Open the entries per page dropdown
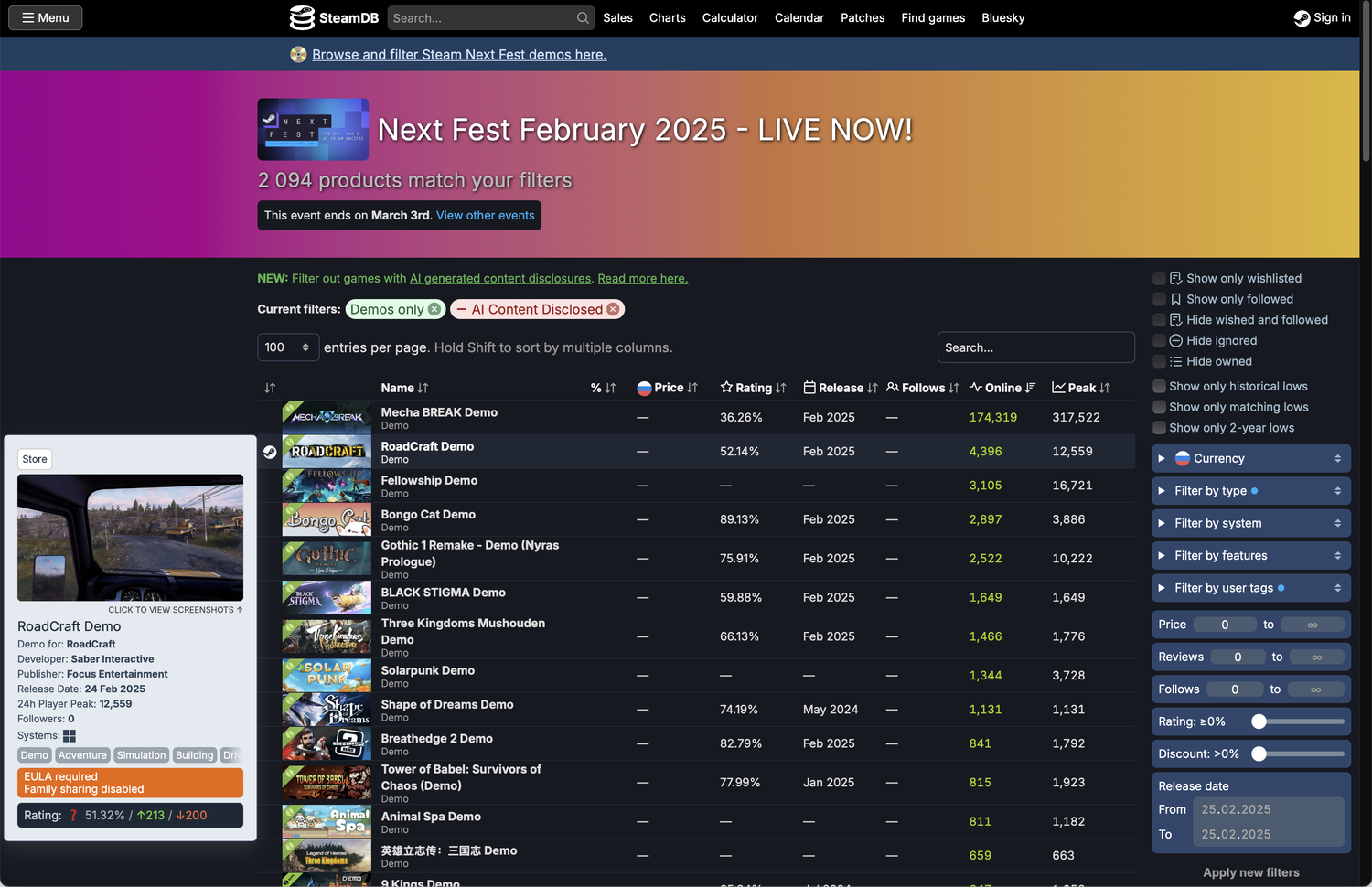Image resolution: width=1372 pixels, height=887 pixels. [288, 347]
